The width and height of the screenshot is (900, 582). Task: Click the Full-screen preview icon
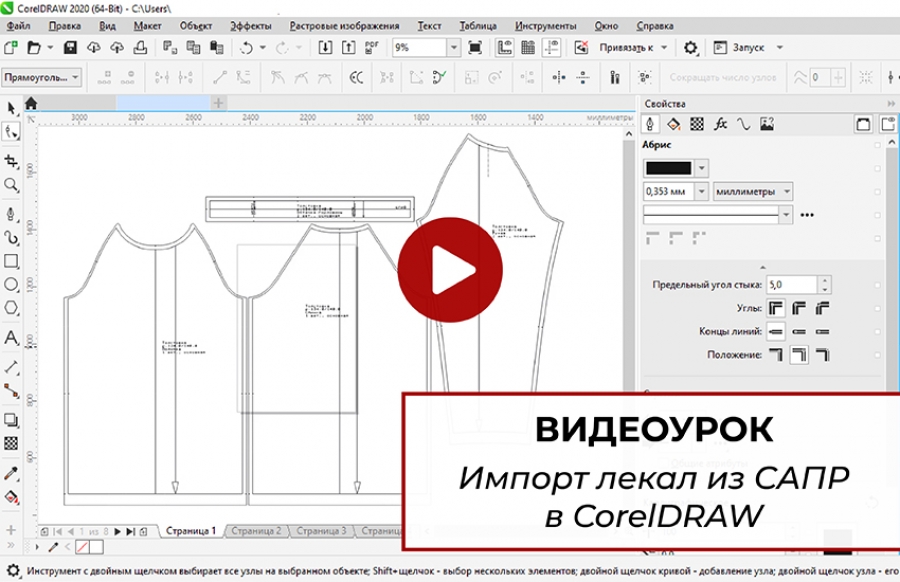[475, 48]
